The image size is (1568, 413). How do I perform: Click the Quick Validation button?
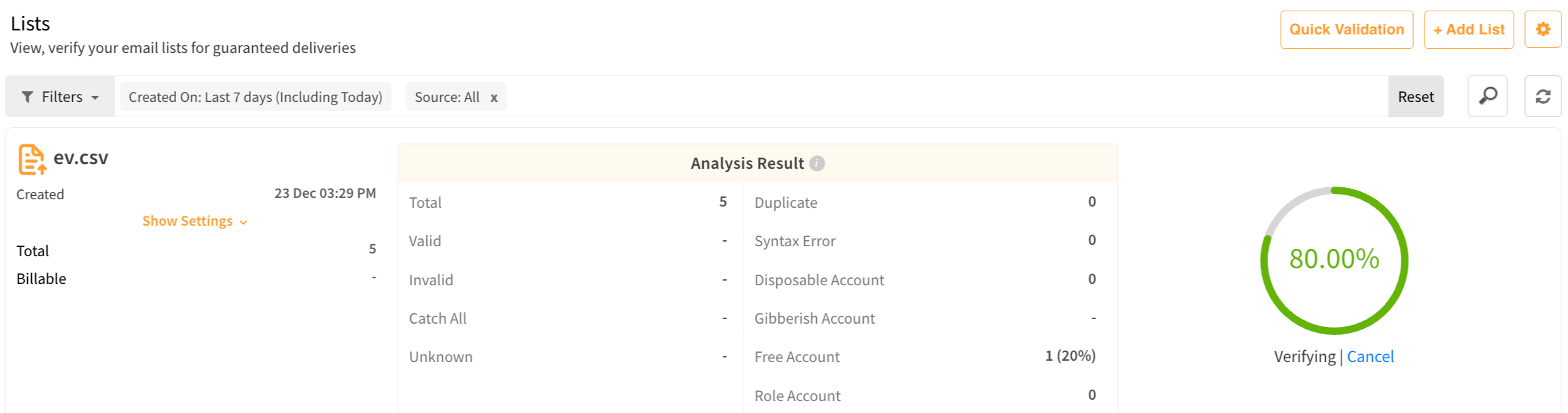[x=1346, y=29]
